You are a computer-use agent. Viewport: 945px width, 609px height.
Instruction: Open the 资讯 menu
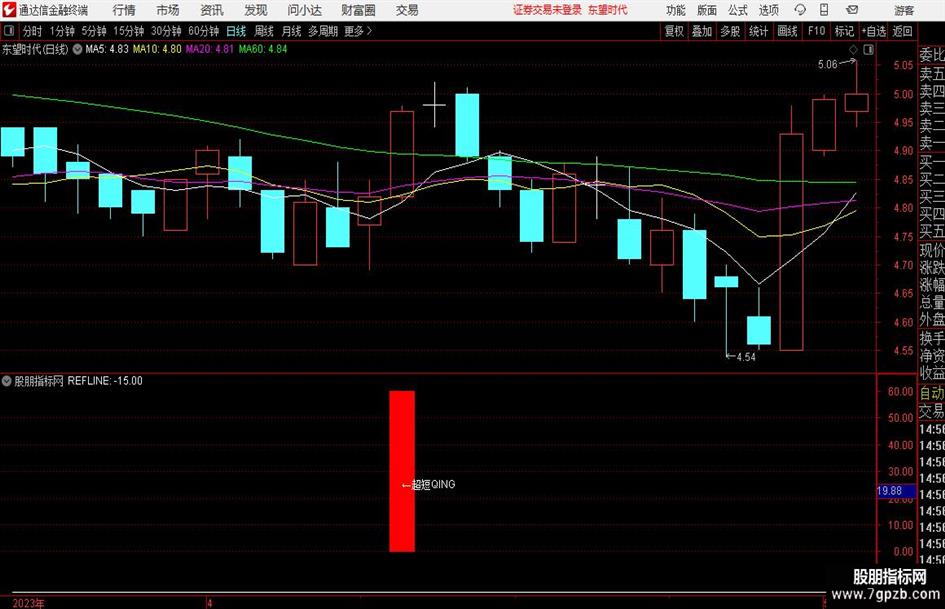212,10
